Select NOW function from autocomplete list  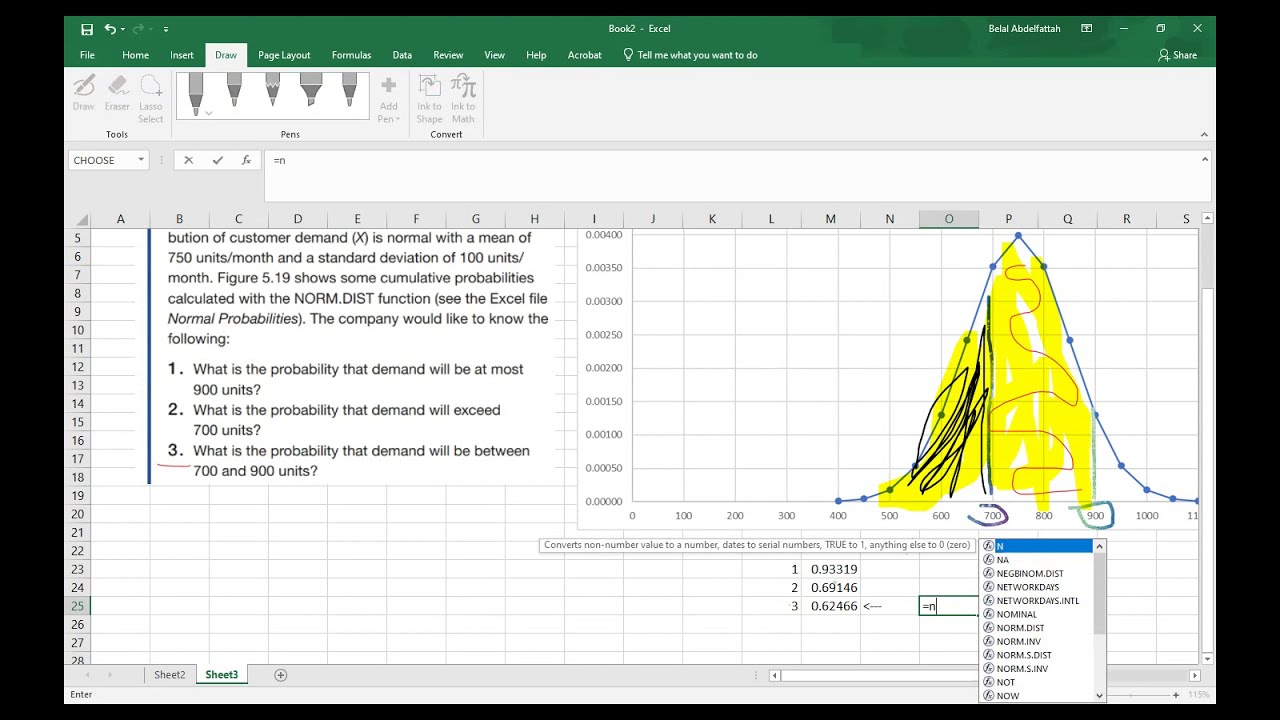coord(1037,696)
